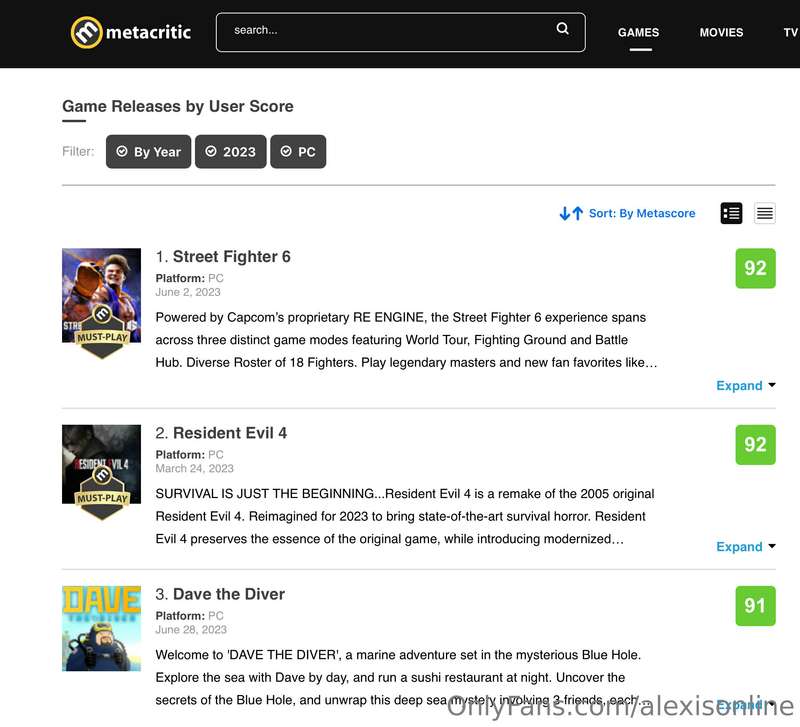Toggle the By Year filter

point(148,152)
